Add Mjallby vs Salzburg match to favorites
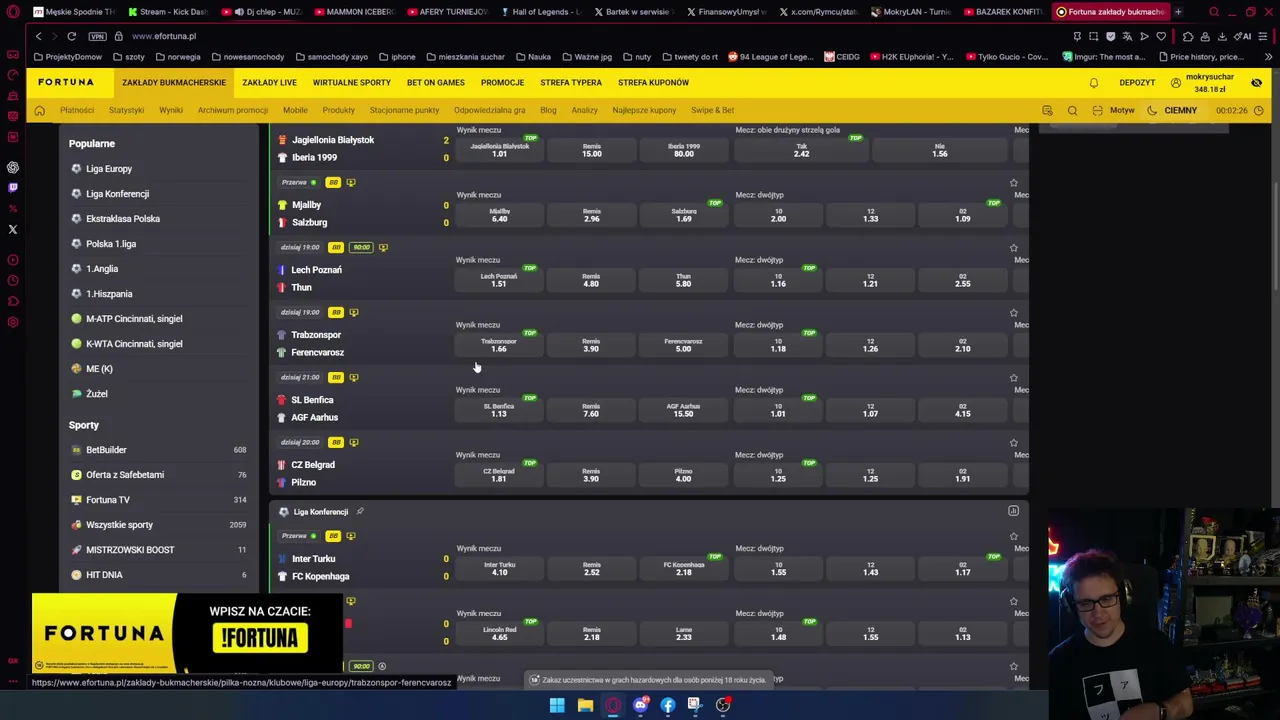 coord(1013,183)
